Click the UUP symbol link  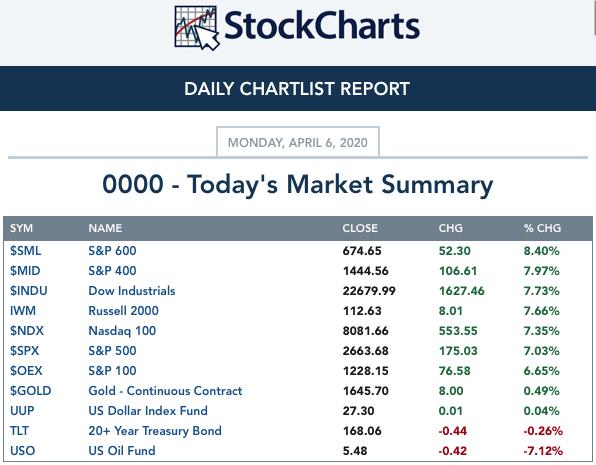(22, 411)
